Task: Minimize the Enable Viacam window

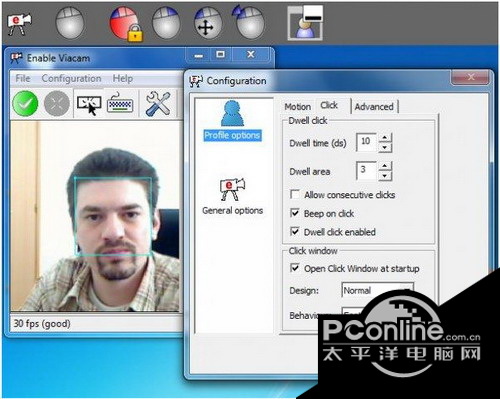Action: [199, 55]
